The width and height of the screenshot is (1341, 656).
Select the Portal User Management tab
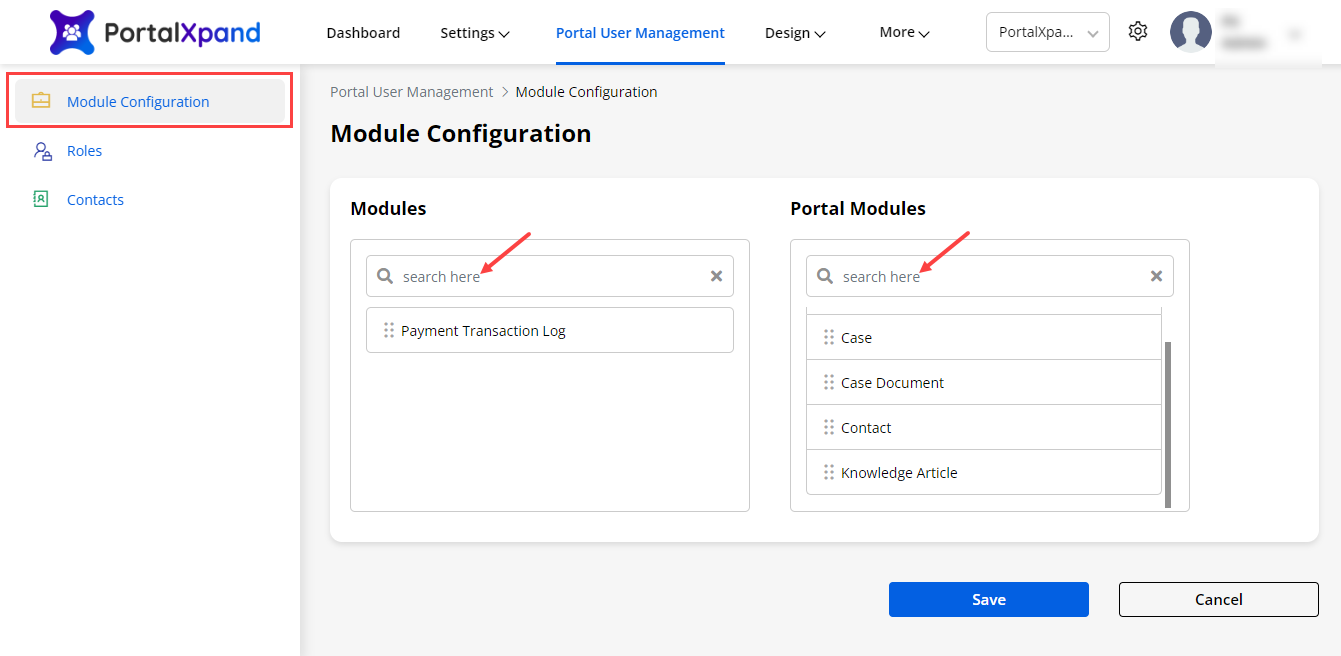[x=640, y=33]
